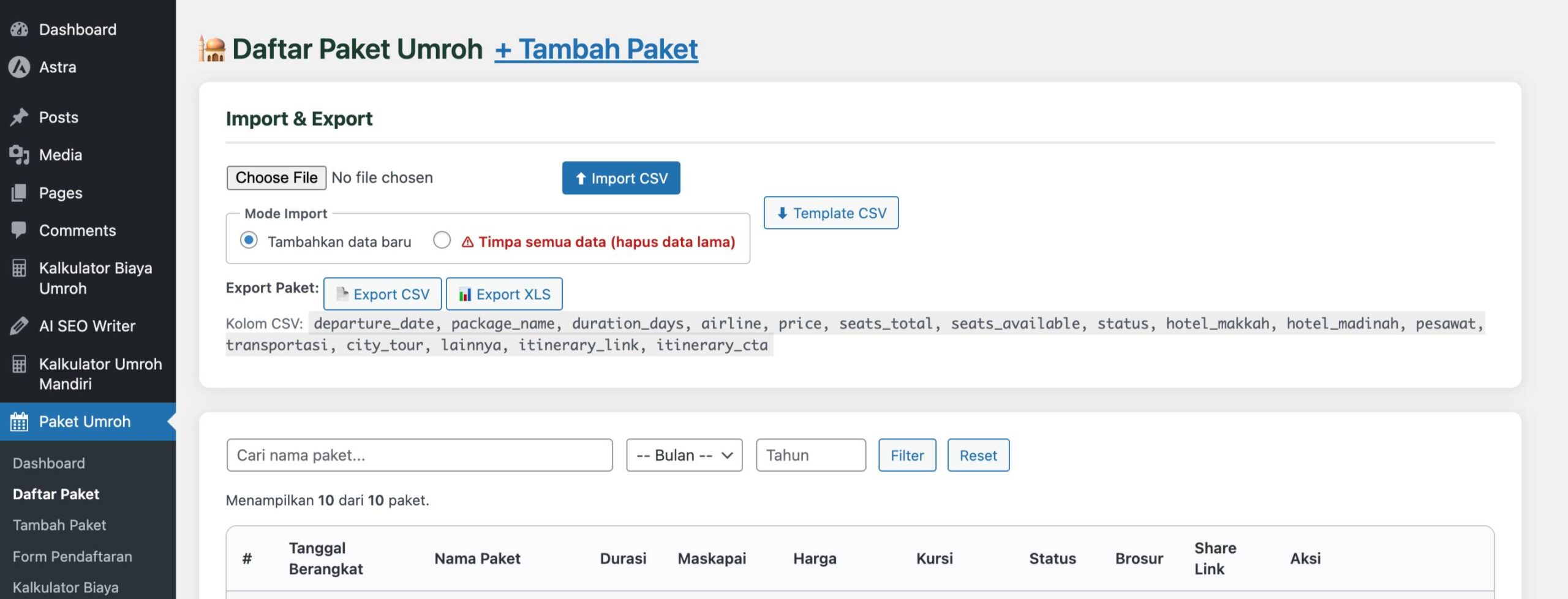Click the Aksi column header

click(1305, 559)
